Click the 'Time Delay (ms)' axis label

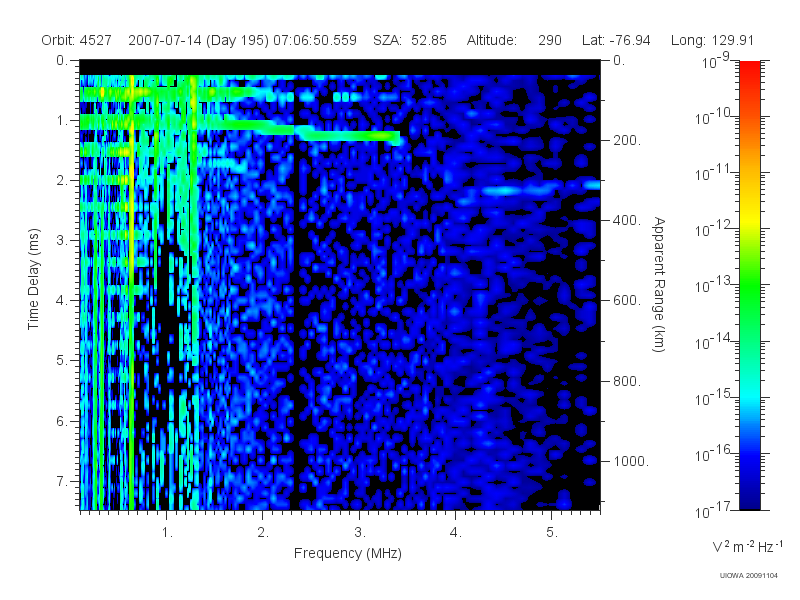33,279
